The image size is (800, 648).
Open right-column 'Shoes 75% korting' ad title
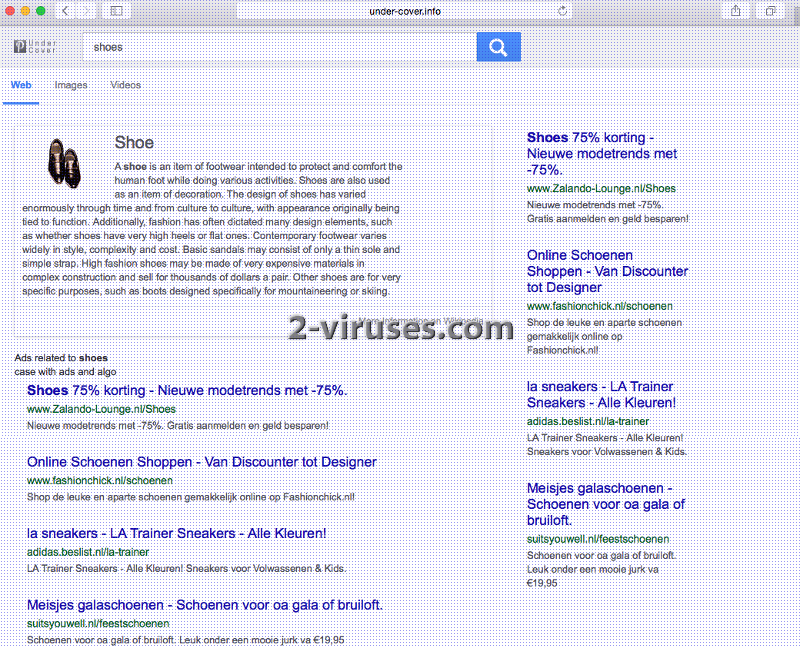pyautogui.click(x=602, y=154)
